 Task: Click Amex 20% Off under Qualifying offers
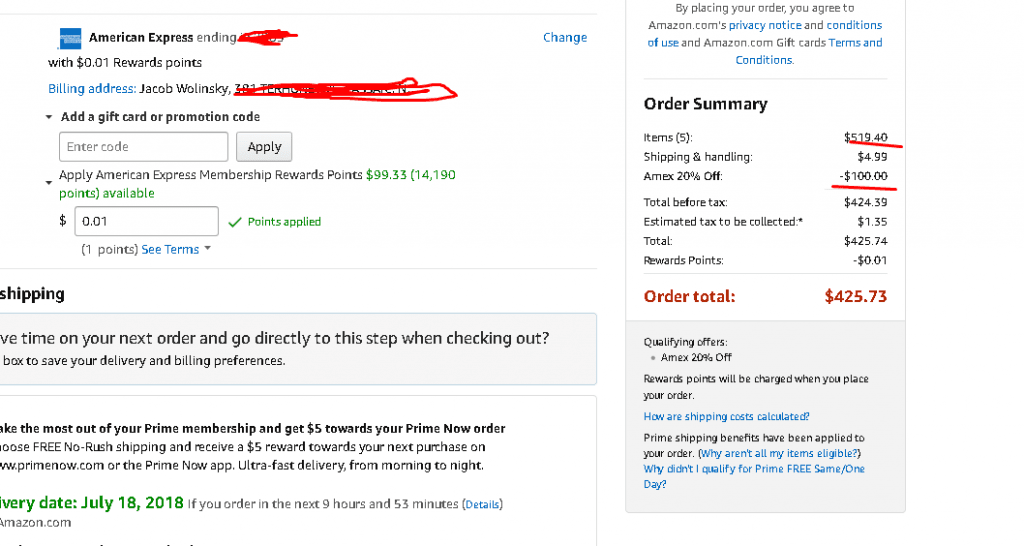pos(696,357)
